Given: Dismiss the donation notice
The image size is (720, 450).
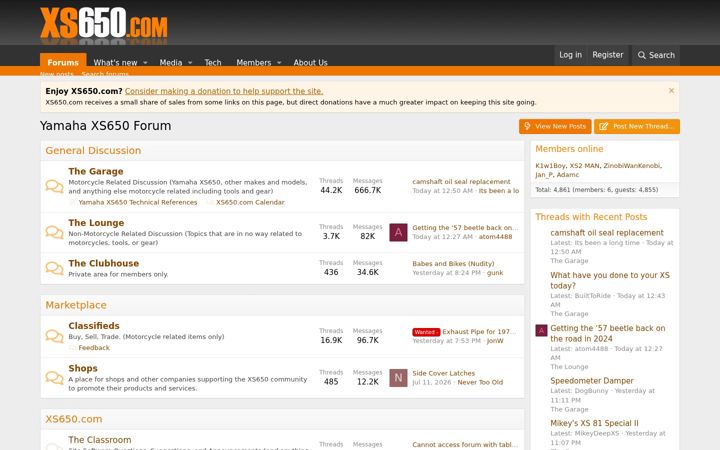Looking at the screenshot, I should [x=671, y=90].
